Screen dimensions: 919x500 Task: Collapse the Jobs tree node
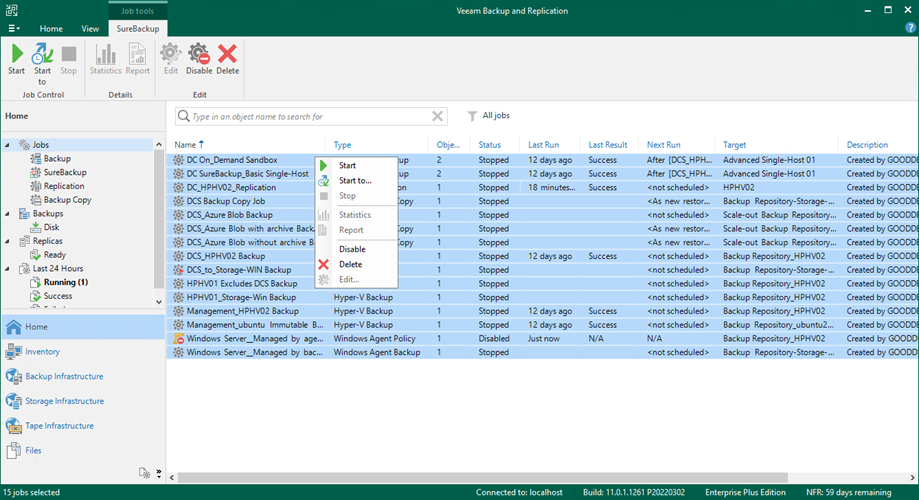pyautogui.click(x=8, y=145)
